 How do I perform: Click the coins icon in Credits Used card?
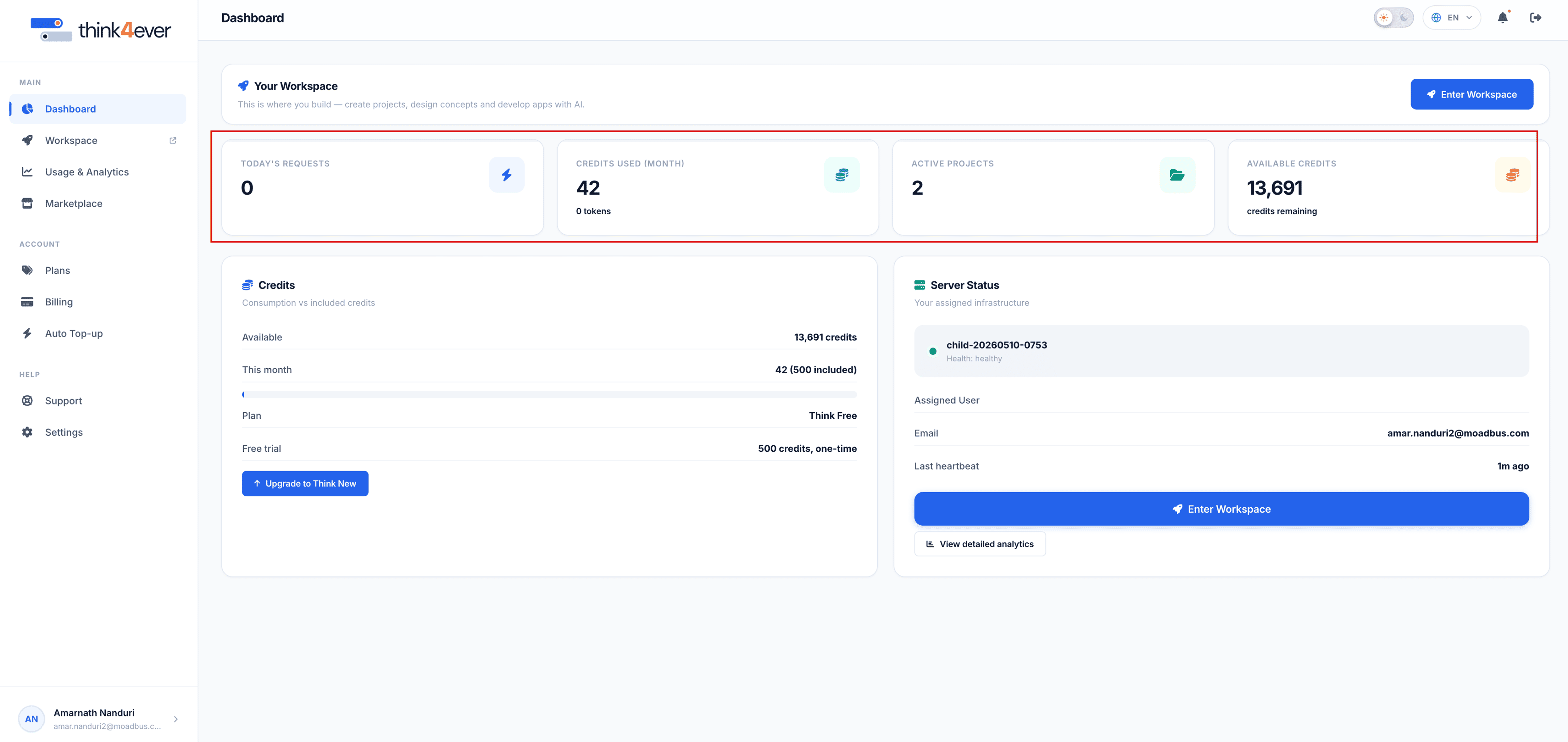click(x=842, y=175)
